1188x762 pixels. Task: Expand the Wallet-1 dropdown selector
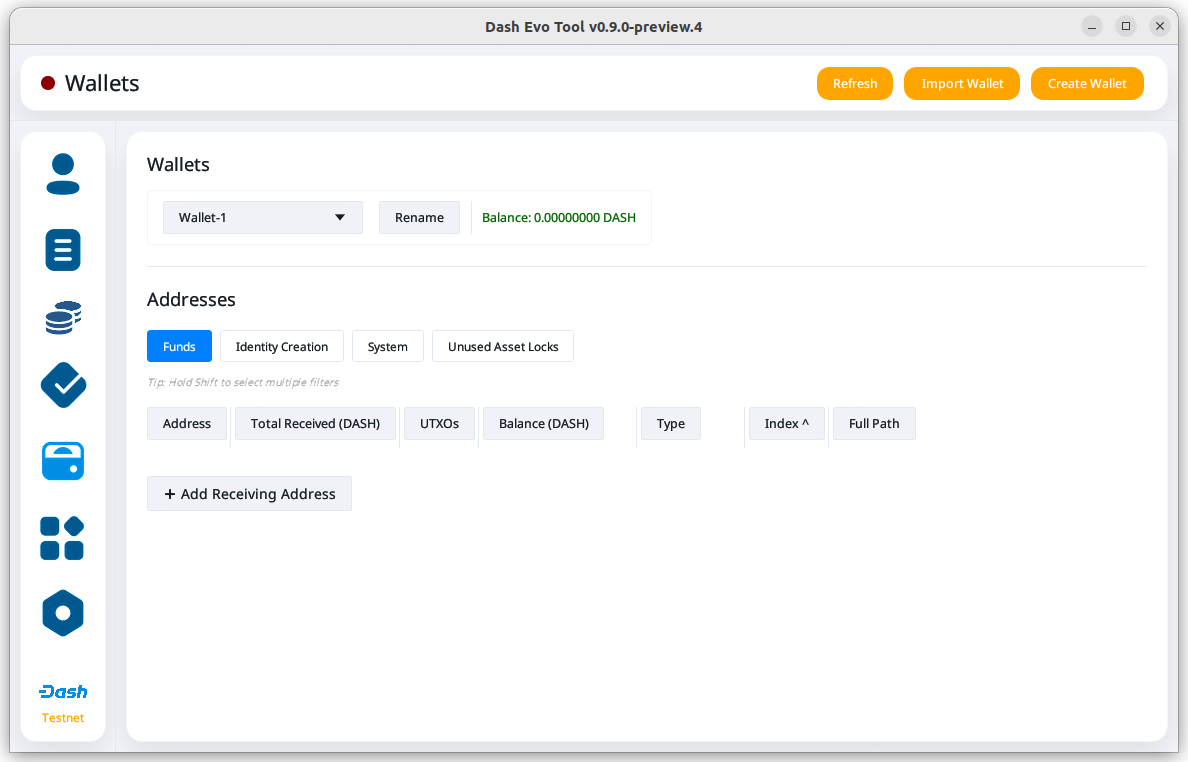click(262, 217)
